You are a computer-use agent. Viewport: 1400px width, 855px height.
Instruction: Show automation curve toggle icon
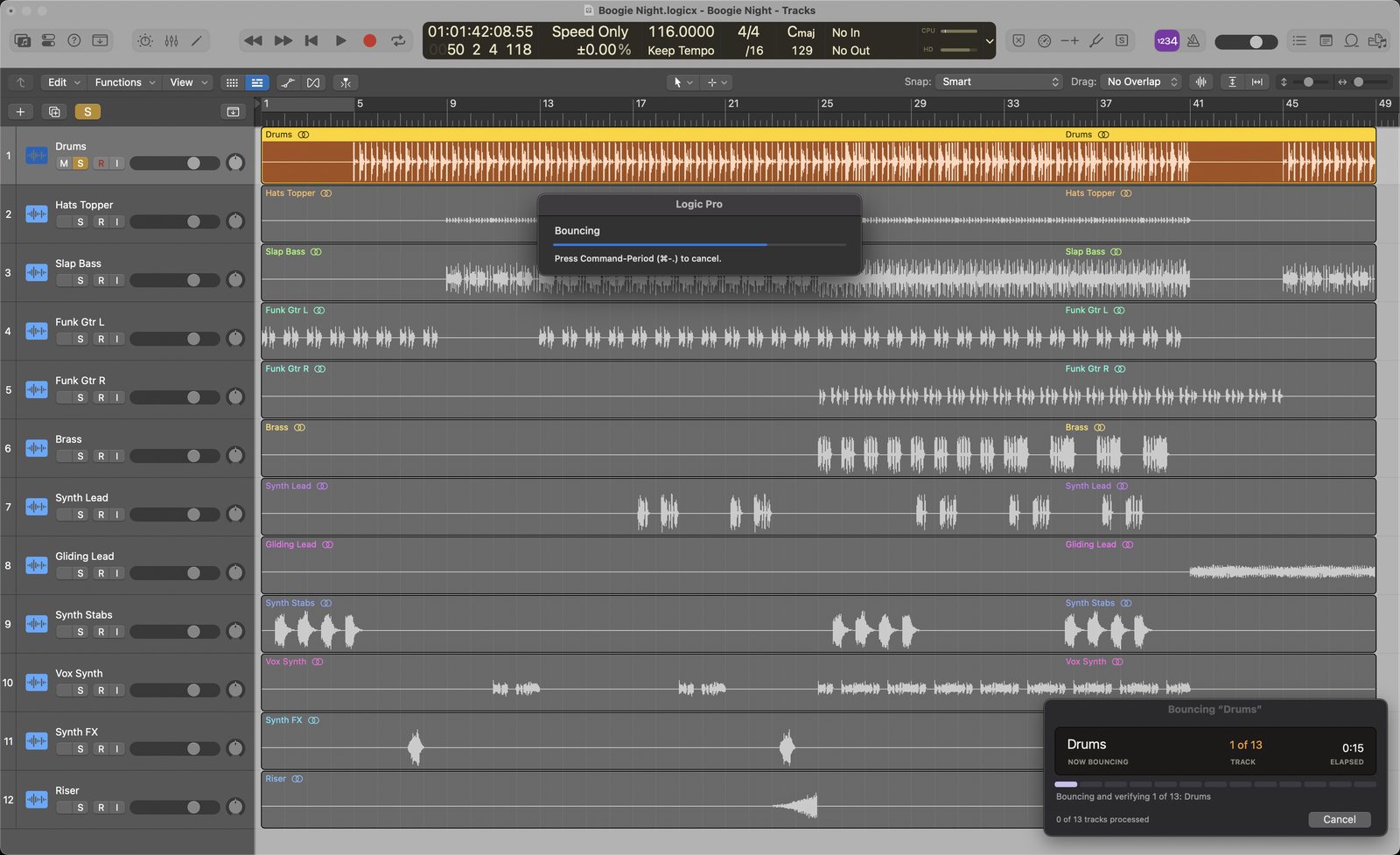click(x=288, y=82)
